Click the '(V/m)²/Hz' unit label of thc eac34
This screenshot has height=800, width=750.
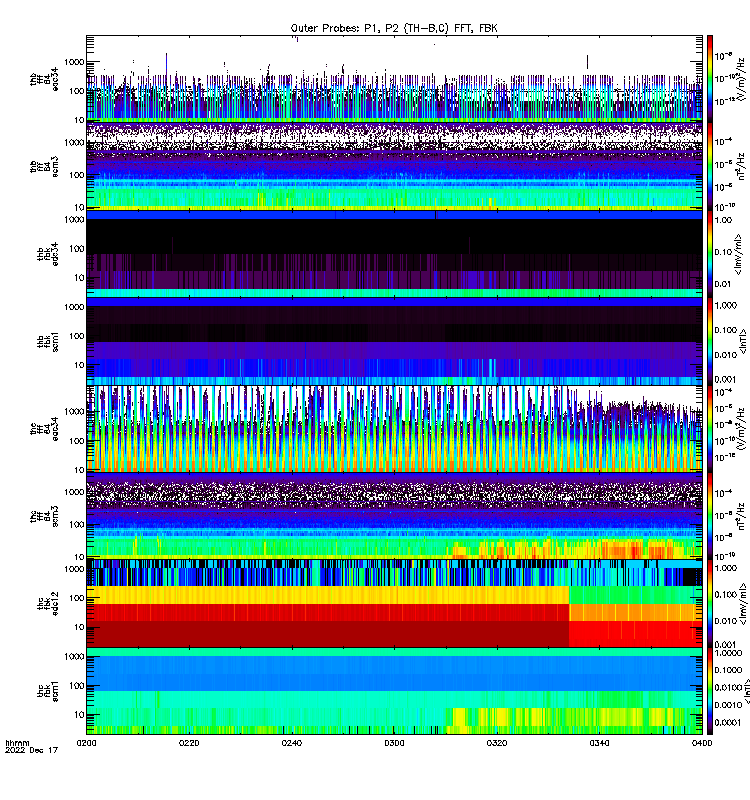743,429
